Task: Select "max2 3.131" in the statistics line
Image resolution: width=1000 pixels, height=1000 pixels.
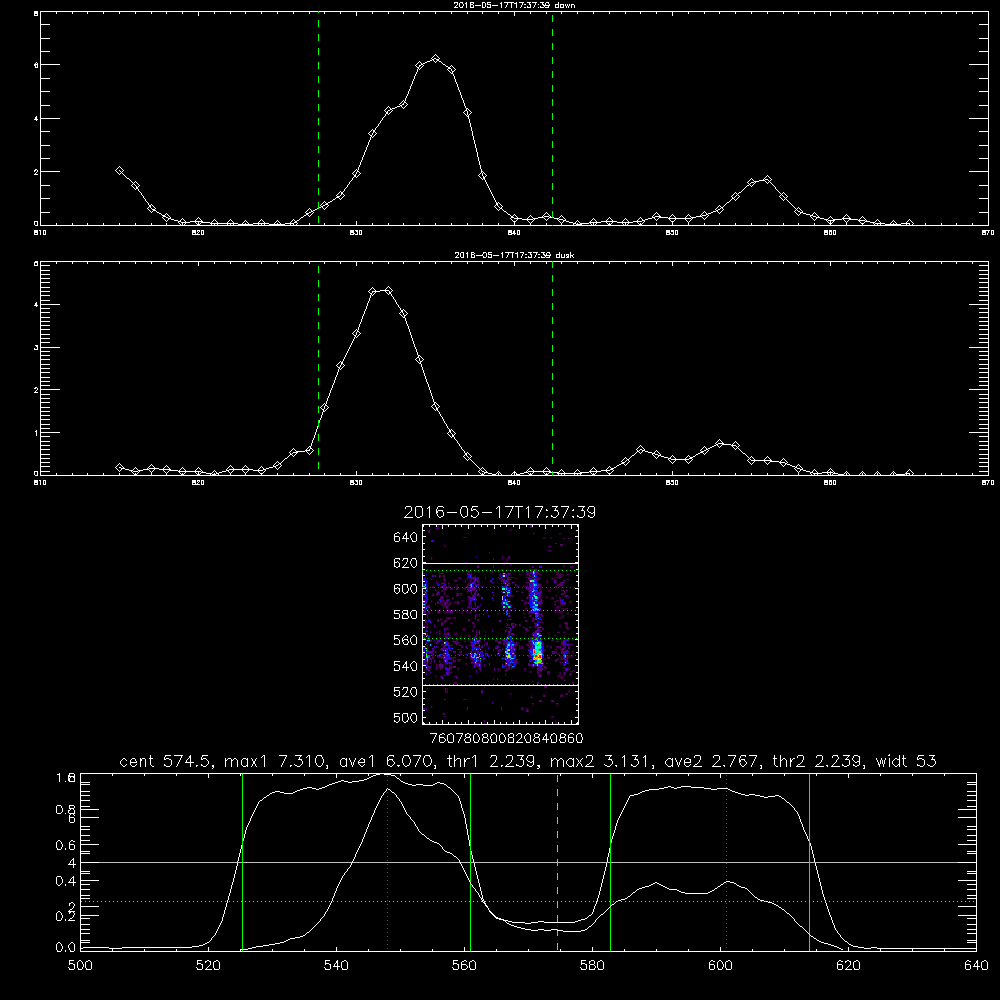Action: (598, 761)
